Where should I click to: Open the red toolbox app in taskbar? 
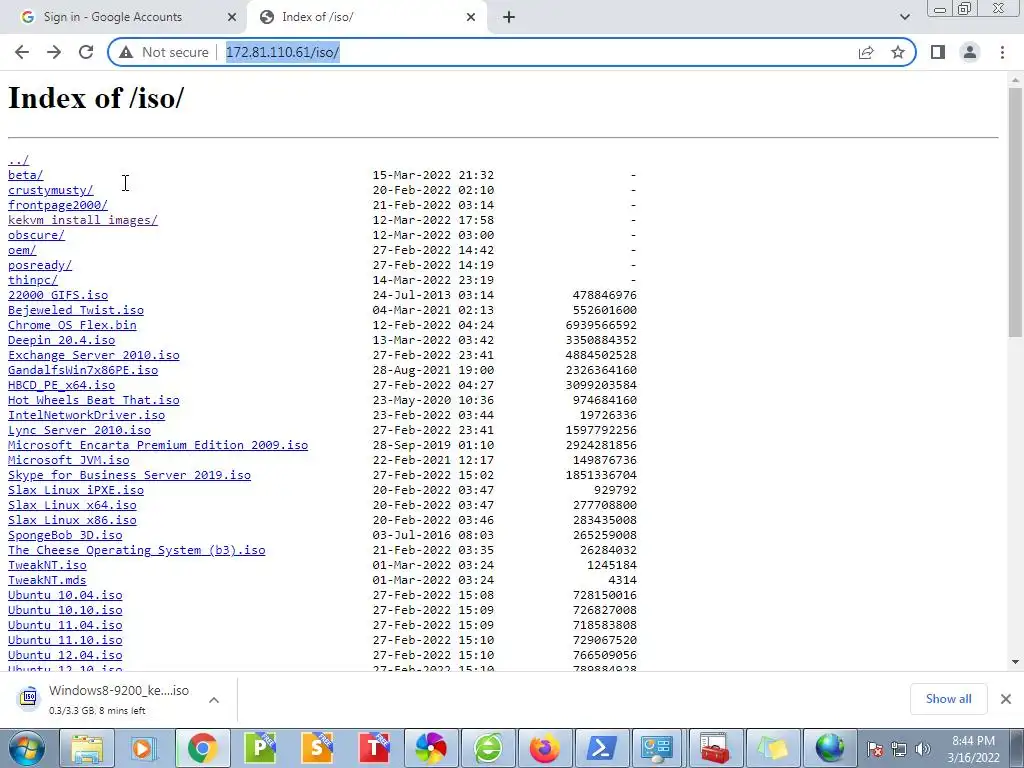pos(714,748)
